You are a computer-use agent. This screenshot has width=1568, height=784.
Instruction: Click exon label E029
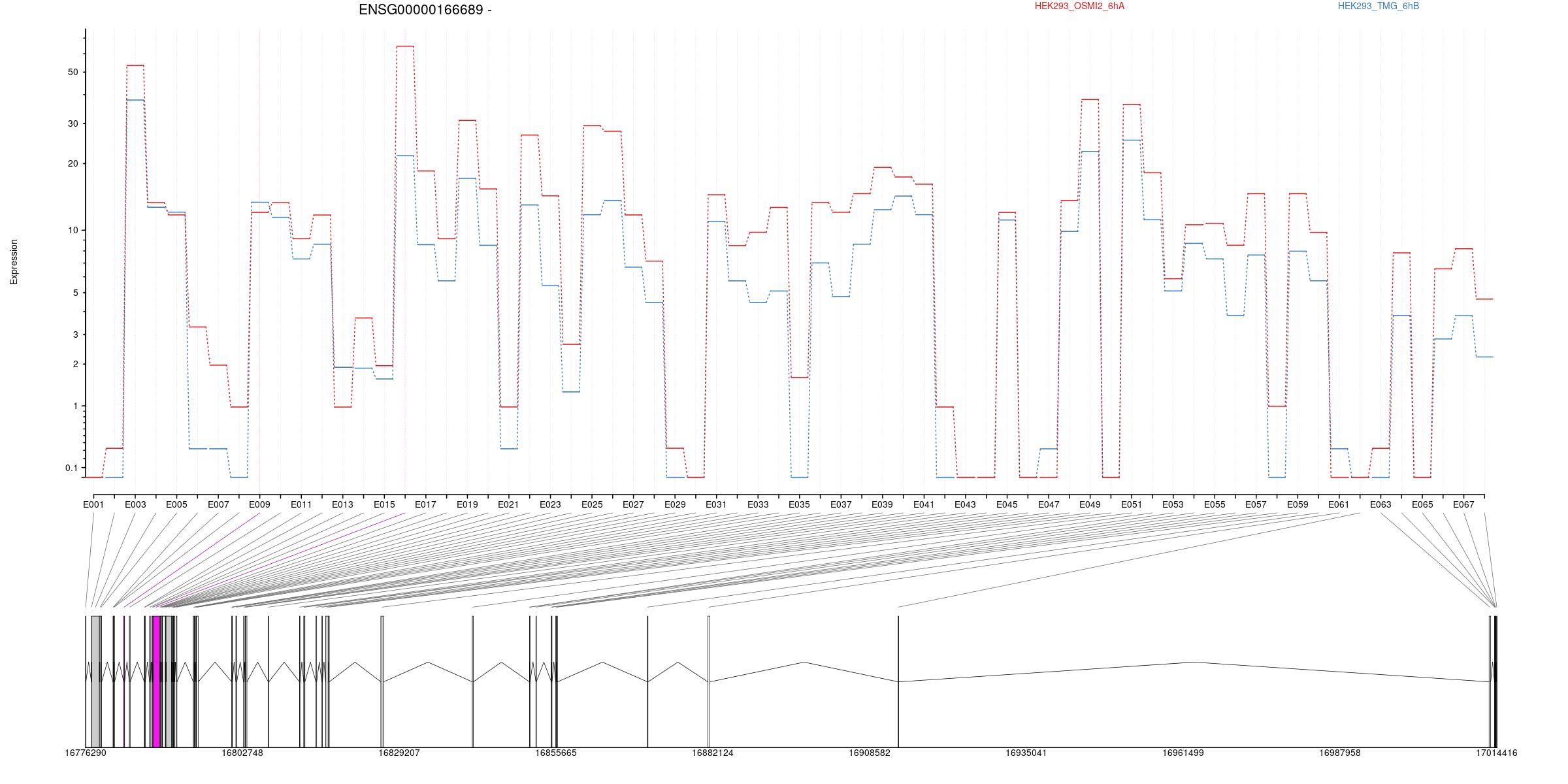pyautogui.click(x=675, y=504)
